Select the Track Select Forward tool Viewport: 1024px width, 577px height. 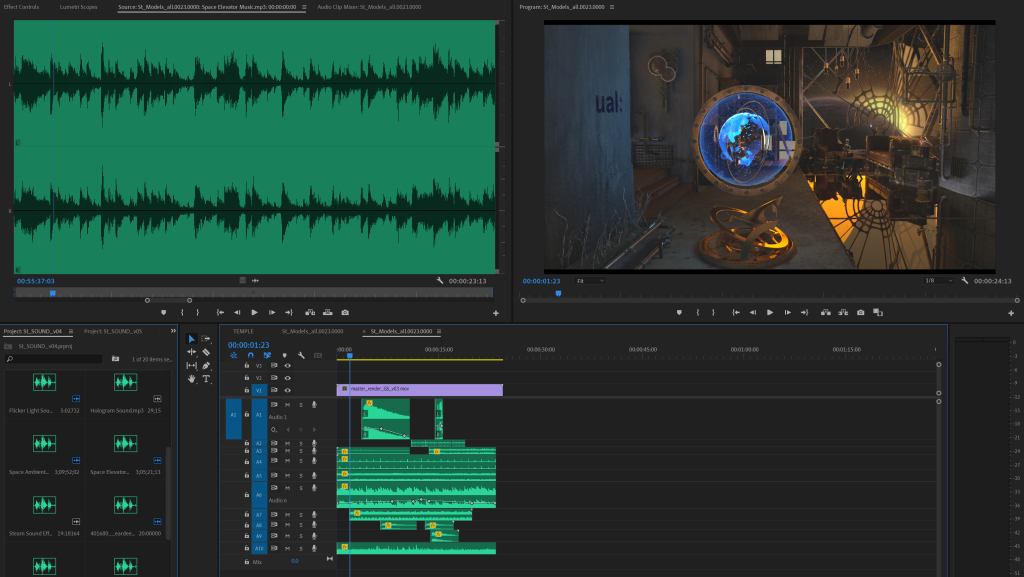206,339
